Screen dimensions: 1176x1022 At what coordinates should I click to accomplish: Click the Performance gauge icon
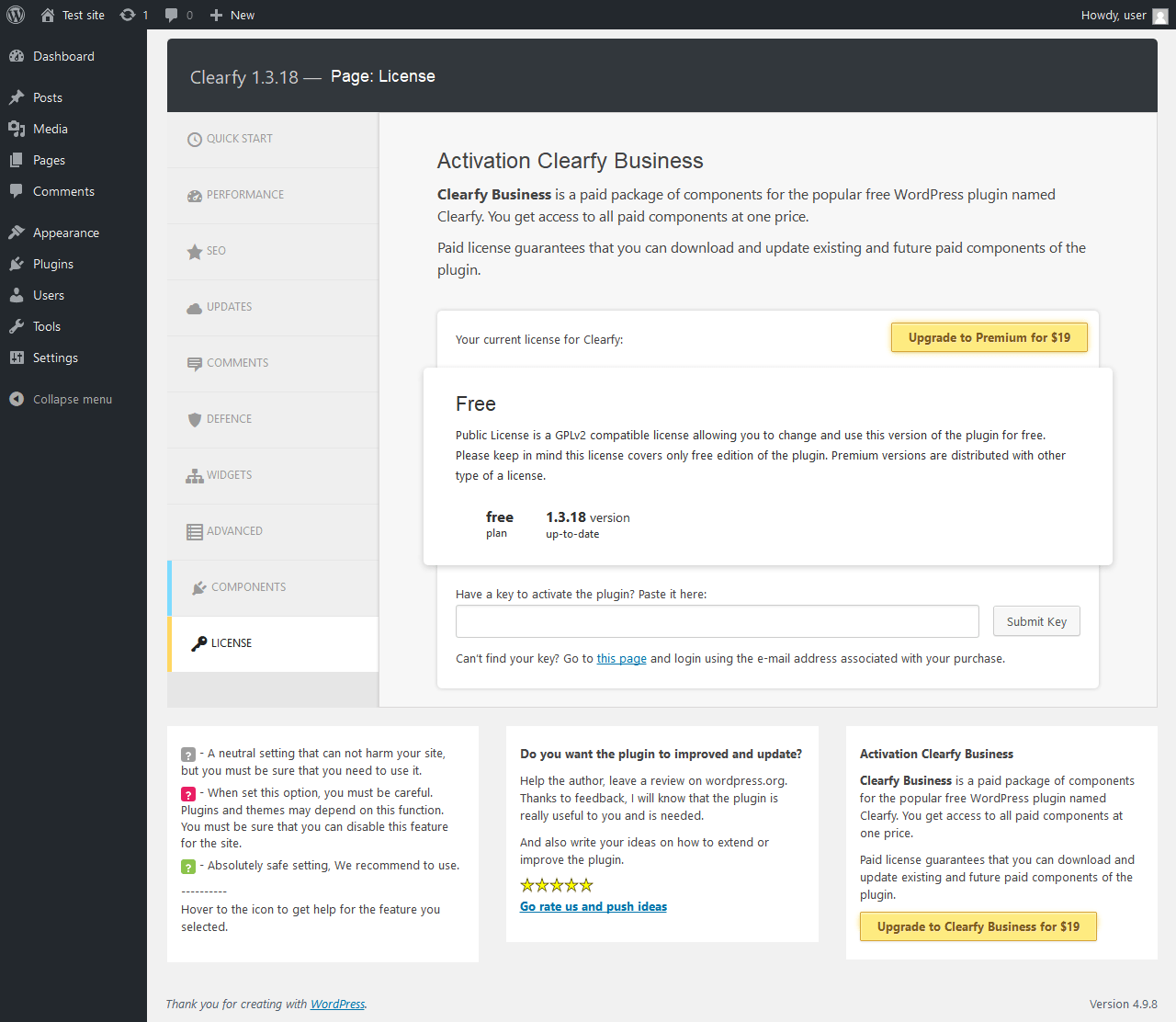[x=195, y=196]
